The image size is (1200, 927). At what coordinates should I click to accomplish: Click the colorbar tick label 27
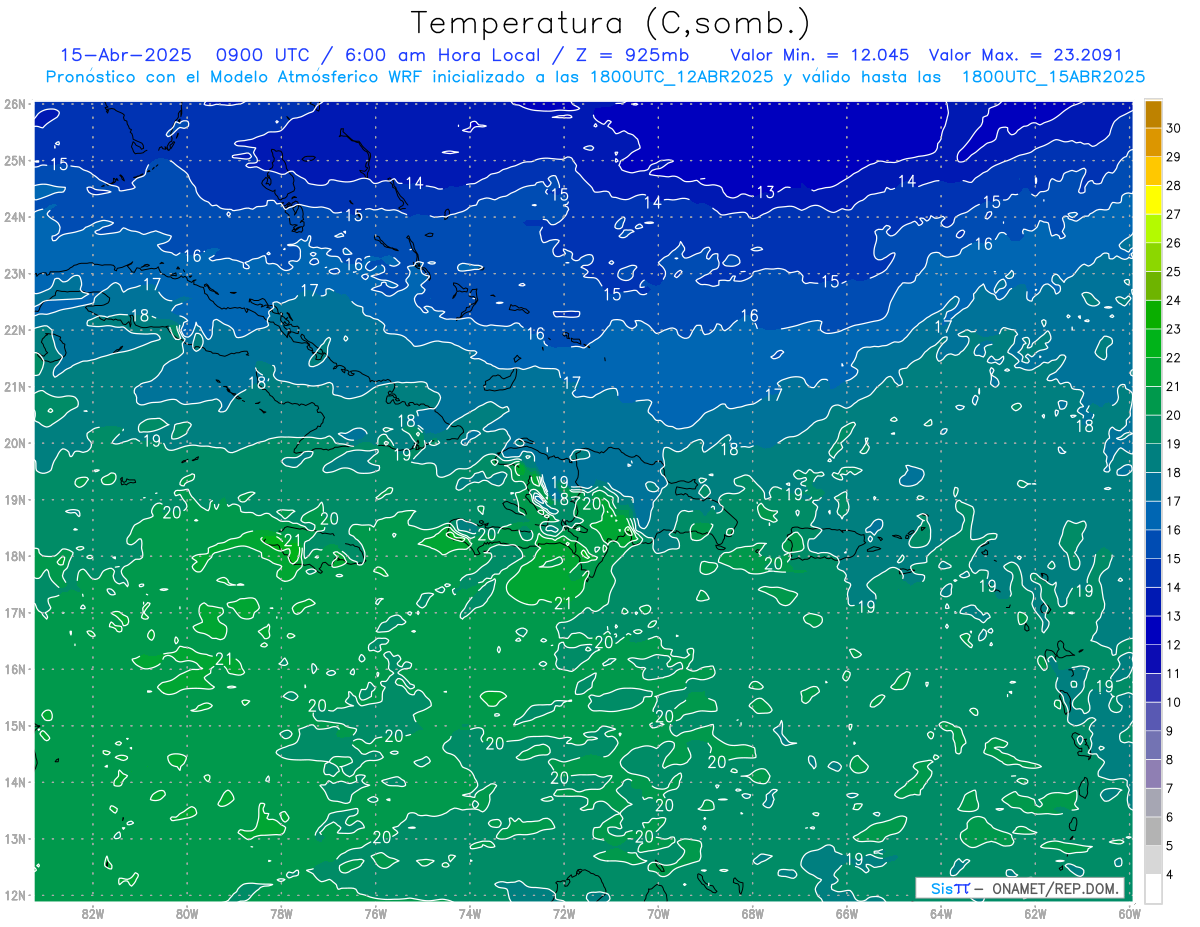pyautogui.click(x=1174, y=214)
